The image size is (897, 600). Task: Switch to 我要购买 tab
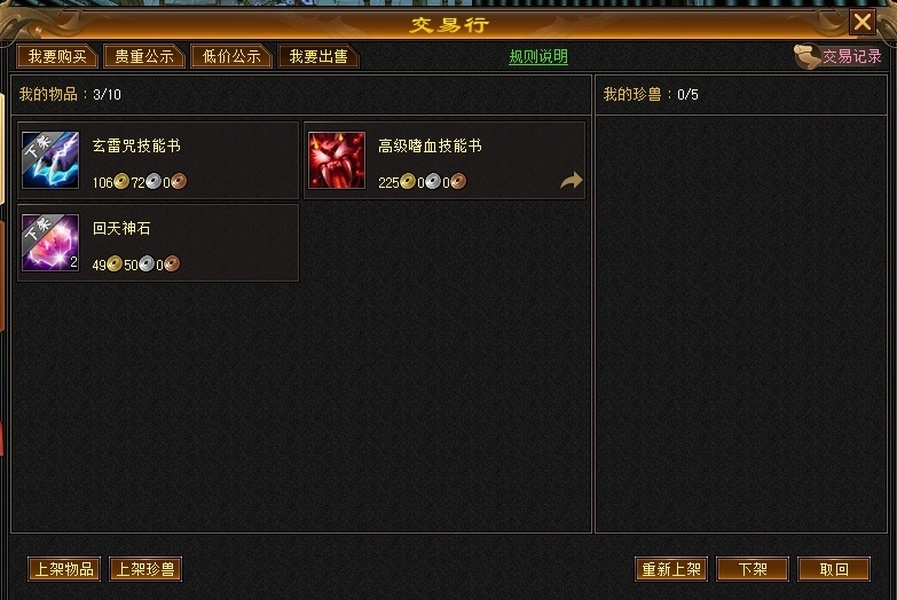[x=57, y=57]
